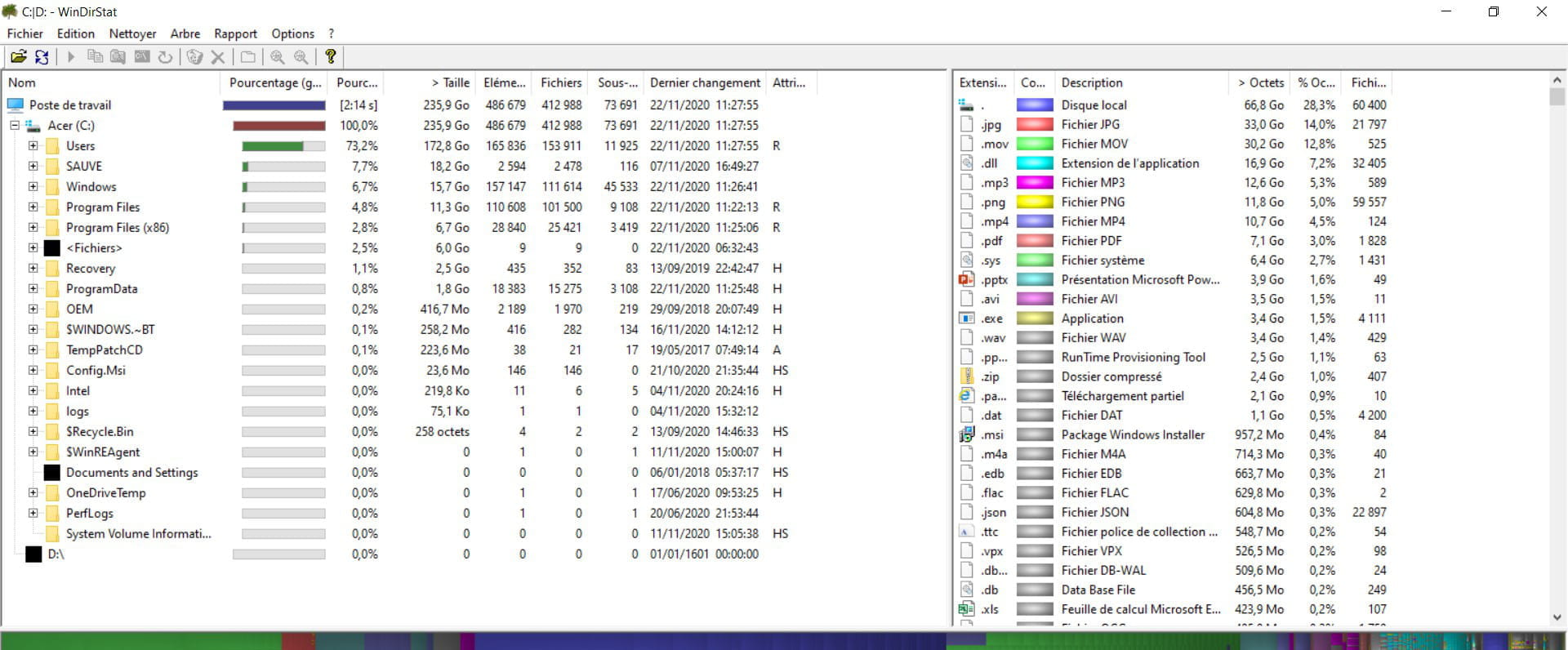Open the Edition menu
This screenshot has height=650, width=1568.
click(x=76, y=33)
